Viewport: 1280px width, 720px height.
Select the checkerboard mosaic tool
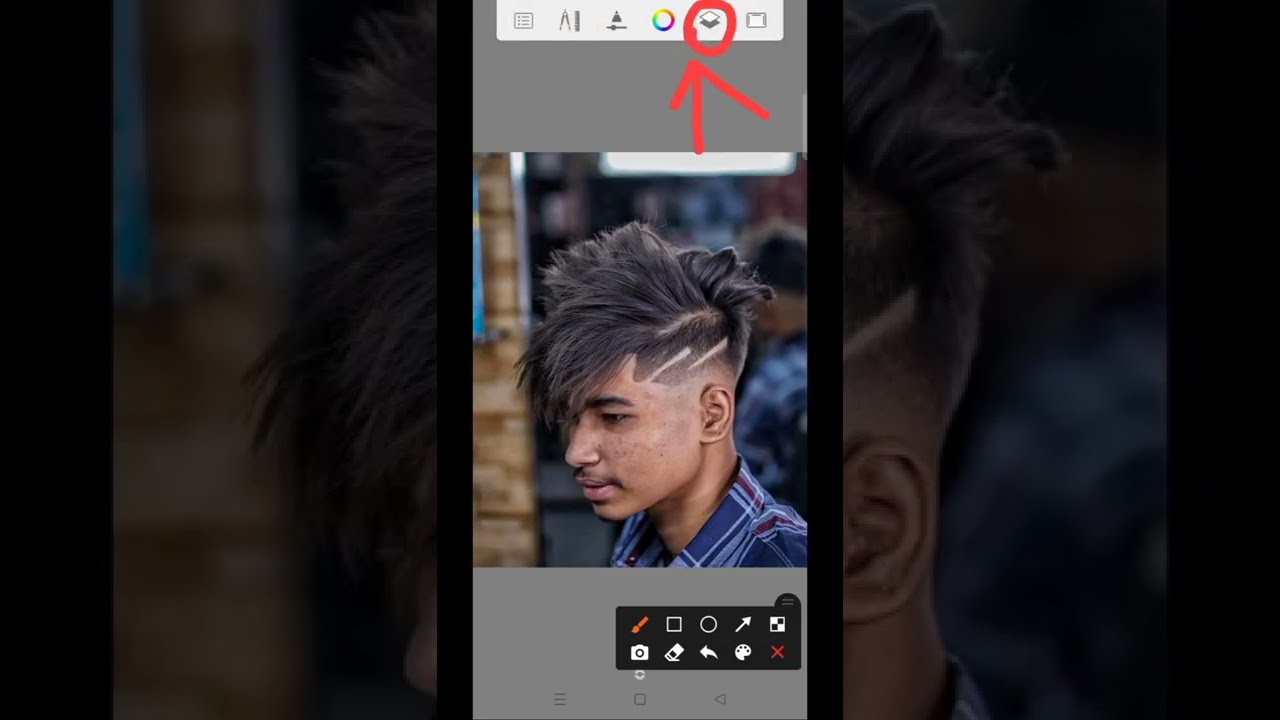(x=777, y=625)
